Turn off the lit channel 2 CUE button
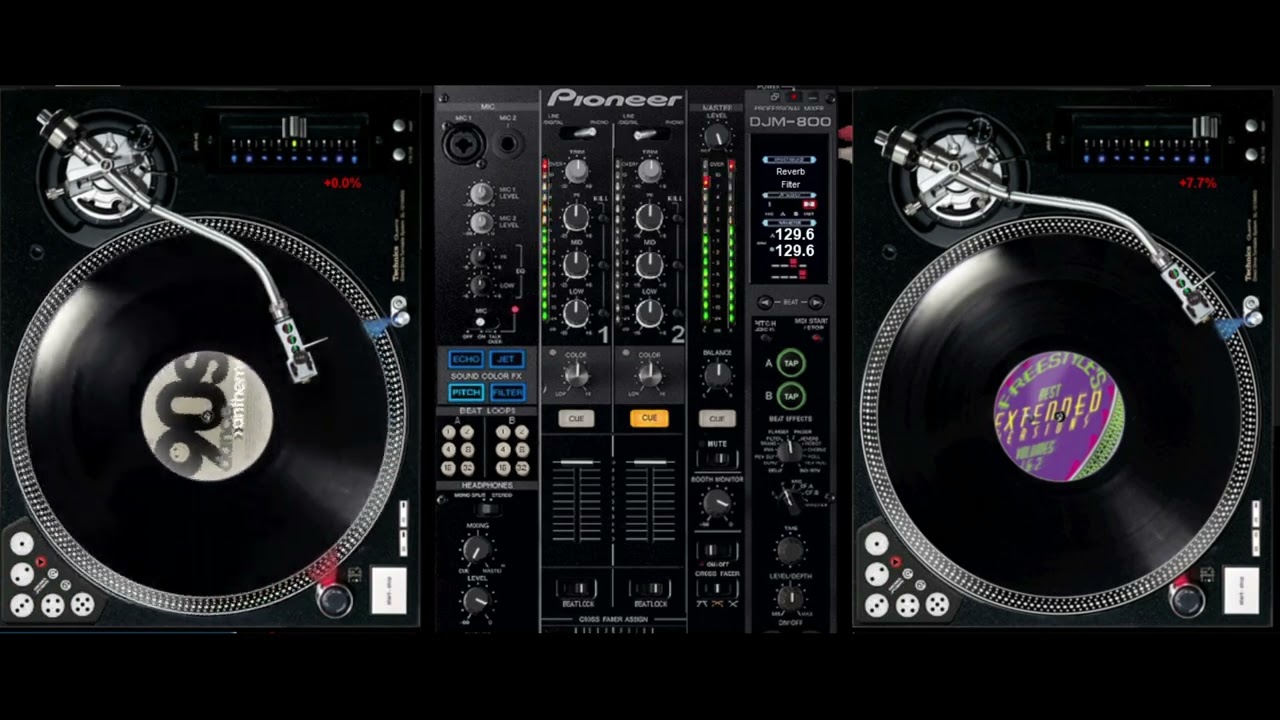Screen dimensions: 1280x720 pos(649,418)
